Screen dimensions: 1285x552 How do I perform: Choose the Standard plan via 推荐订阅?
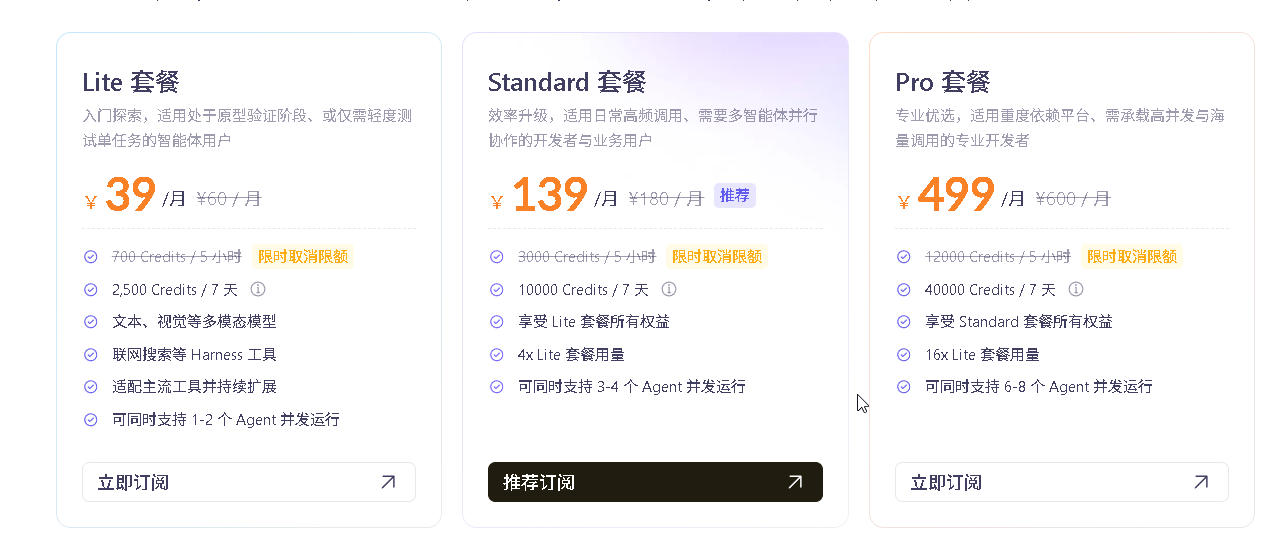click(655, 482)
